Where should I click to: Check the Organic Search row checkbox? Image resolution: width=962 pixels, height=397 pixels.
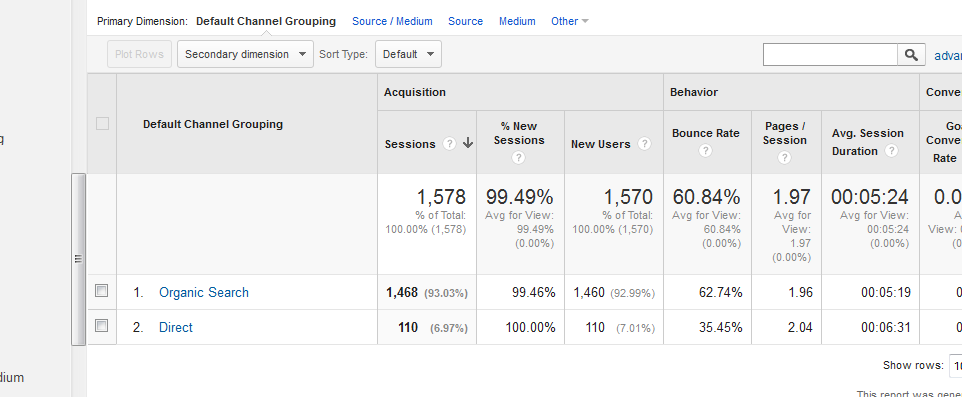point(102,291)
